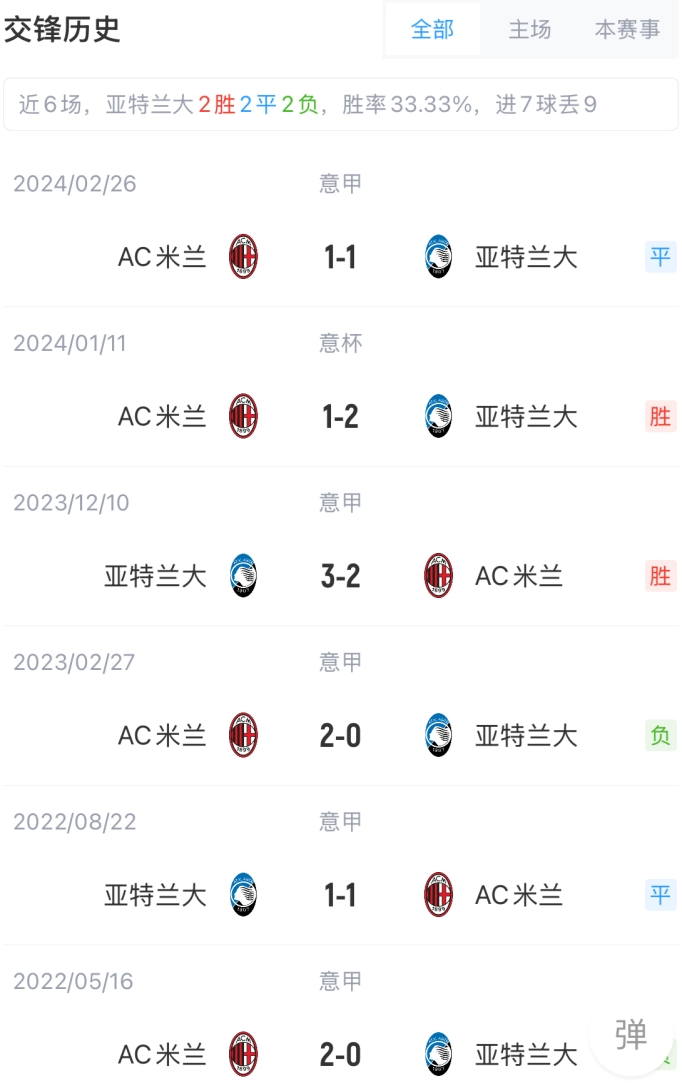Click AC Milan crest in 2024/01/11 cup match
Screen dimensions: 682x1088
(x=243, y=416)
